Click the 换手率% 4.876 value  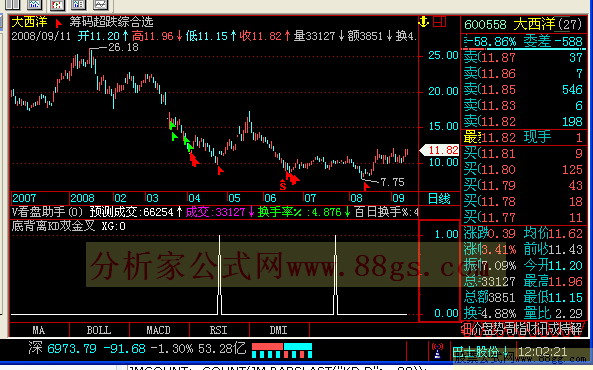click(300, 212)
